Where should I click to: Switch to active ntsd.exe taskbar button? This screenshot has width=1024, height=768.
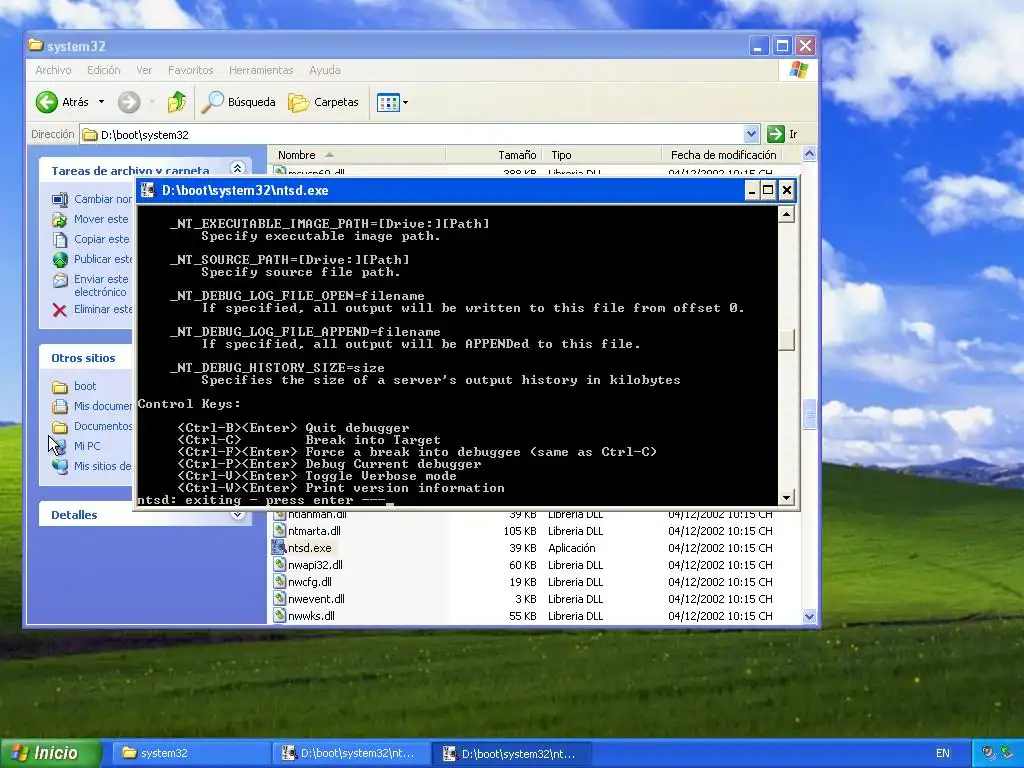coord(511,753)
